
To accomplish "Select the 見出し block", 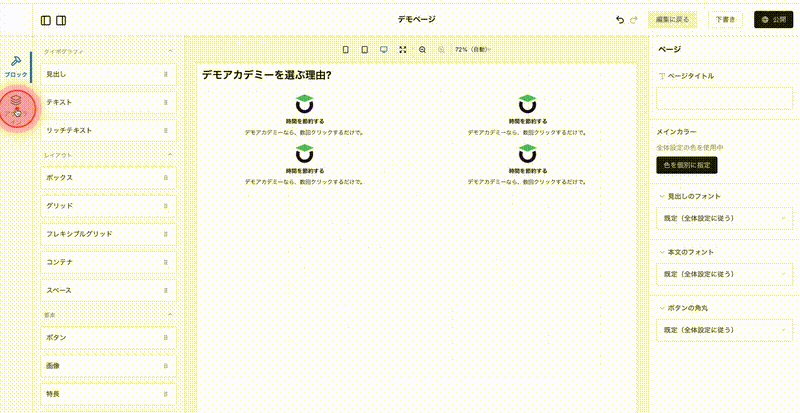I will (108, 75).
